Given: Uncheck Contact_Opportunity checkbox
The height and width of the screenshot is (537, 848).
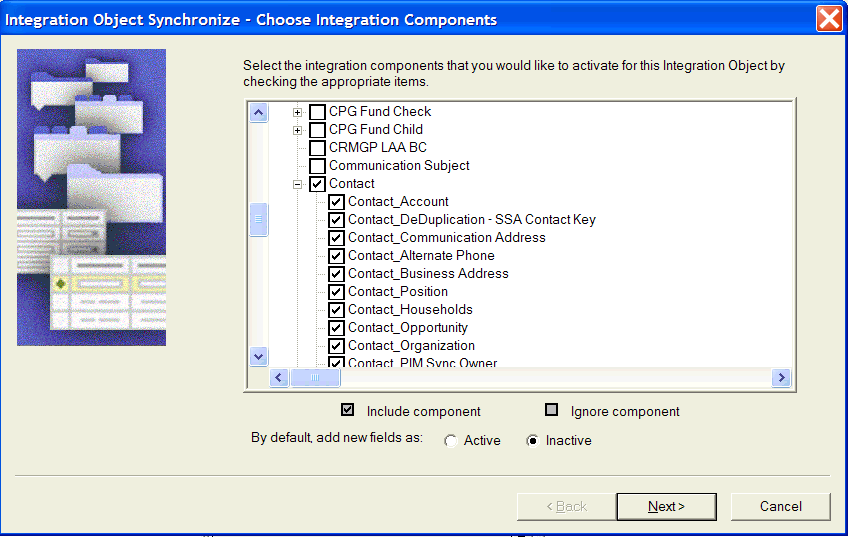Looking at the screenshot, I should 336,328.
